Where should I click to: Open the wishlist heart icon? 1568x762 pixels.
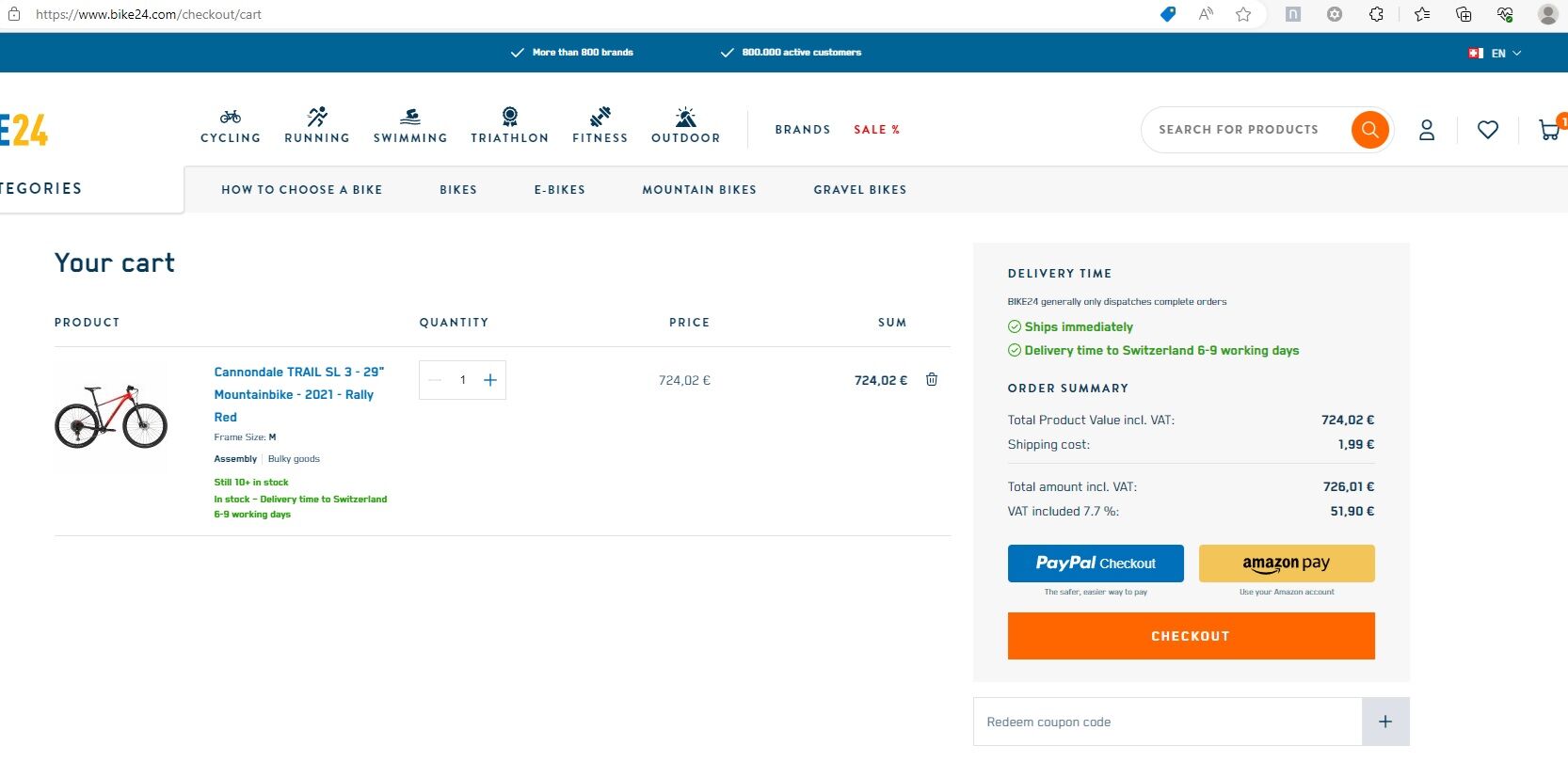1488,130
